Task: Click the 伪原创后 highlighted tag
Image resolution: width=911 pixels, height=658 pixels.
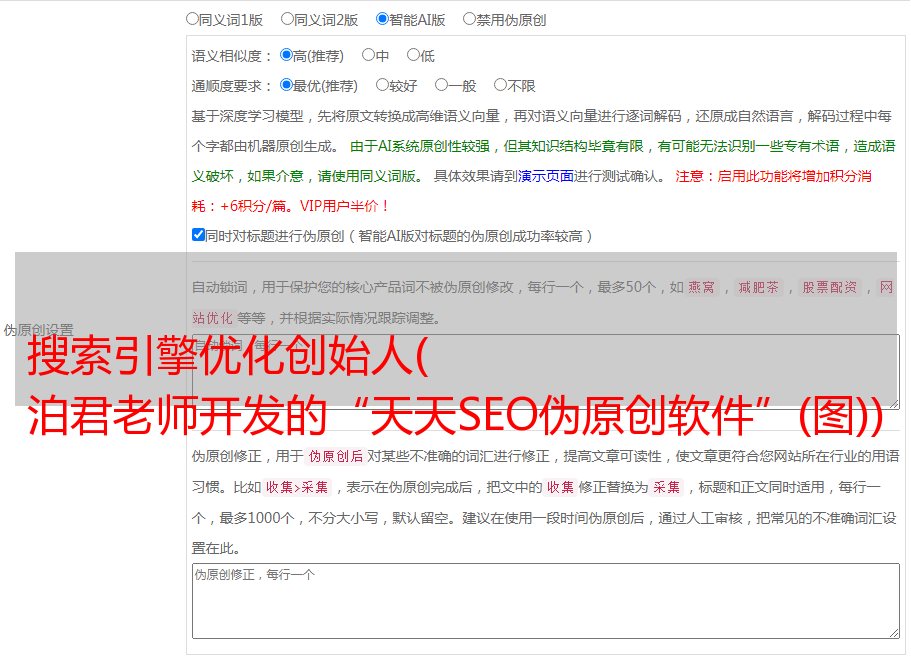Action: coord(336,456)
